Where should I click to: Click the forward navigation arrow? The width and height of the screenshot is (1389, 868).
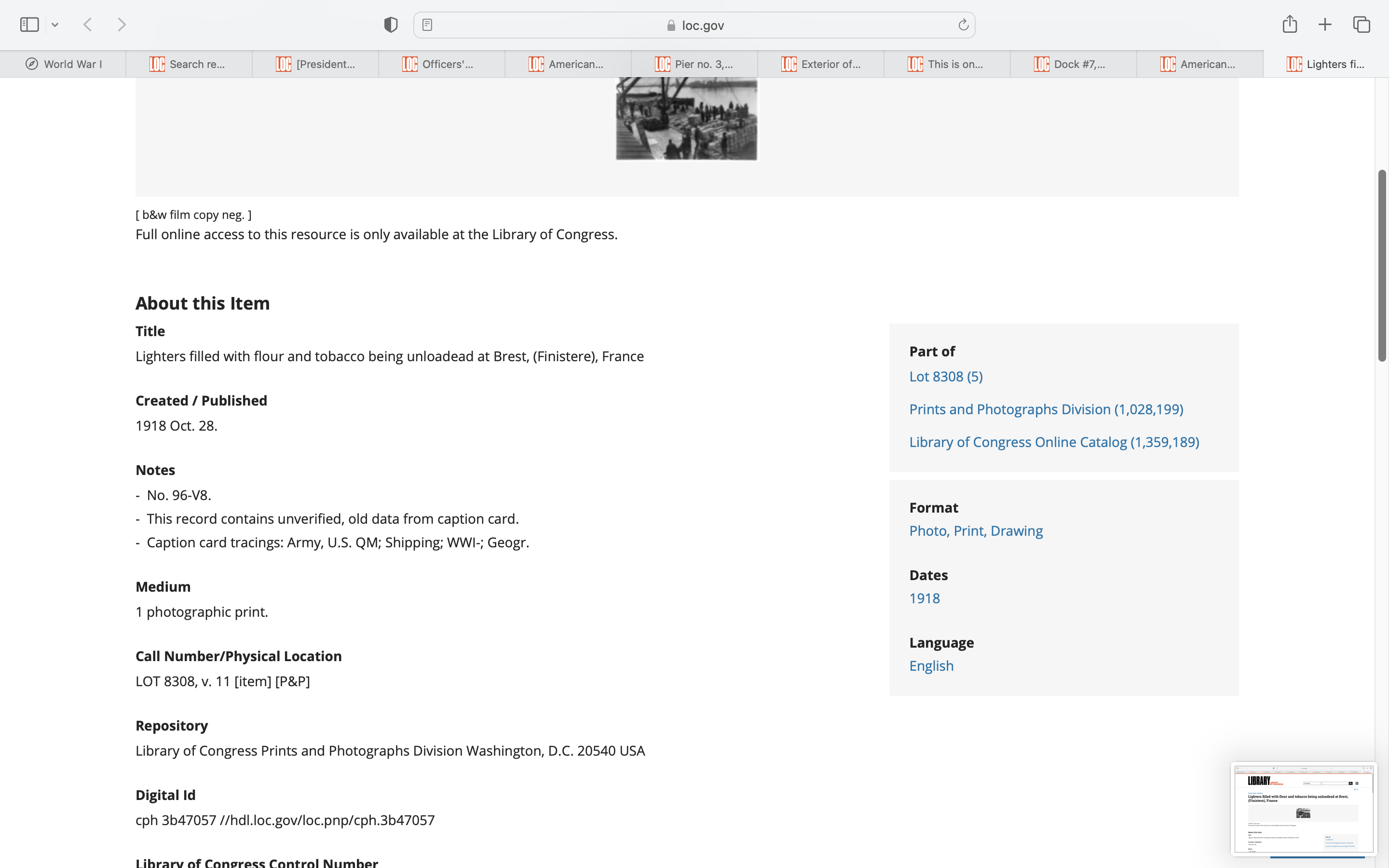pyautogui.click(x=122, y=25)
